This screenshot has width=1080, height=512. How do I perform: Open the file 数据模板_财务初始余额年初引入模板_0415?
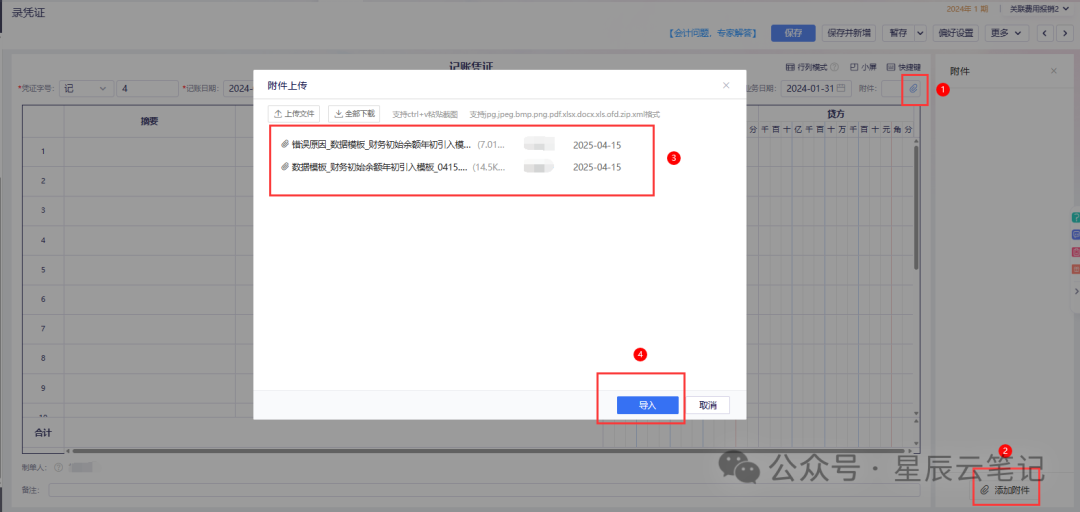click(x=380, y=167)
